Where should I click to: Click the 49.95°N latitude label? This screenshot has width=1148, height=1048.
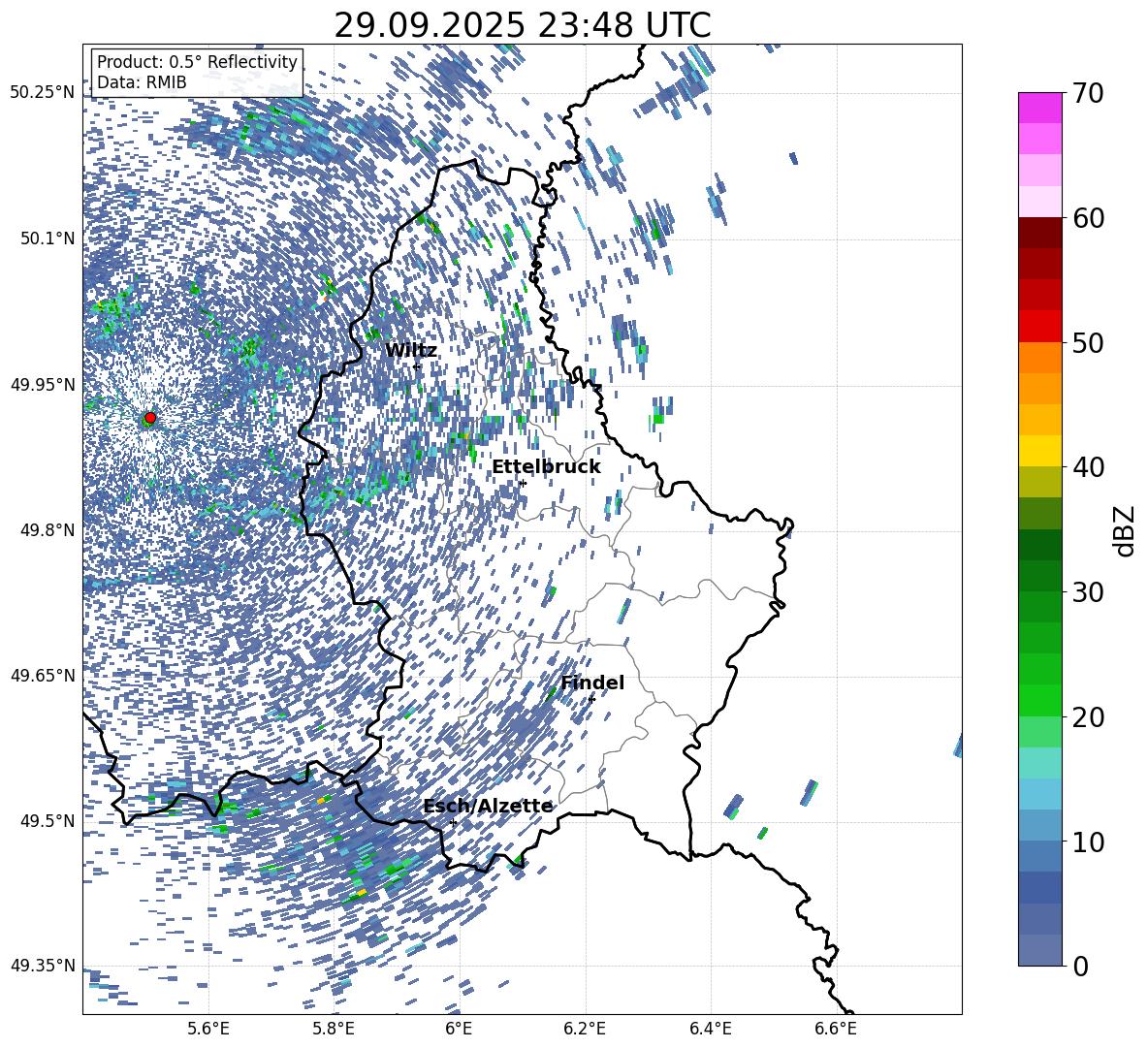point(42,384)
